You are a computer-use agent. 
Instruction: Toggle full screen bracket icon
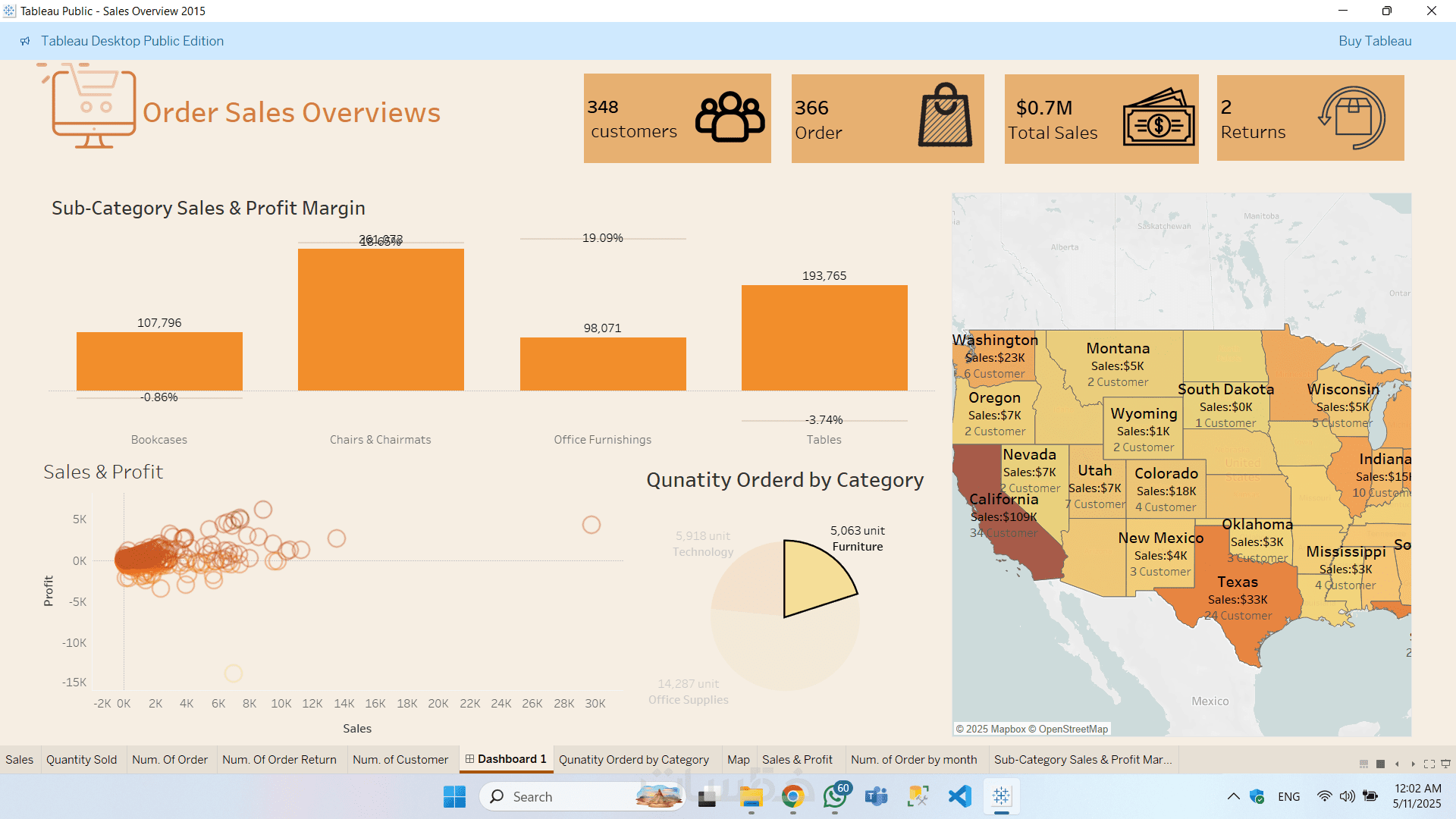pyautogui.click(x=1429, y=764)
